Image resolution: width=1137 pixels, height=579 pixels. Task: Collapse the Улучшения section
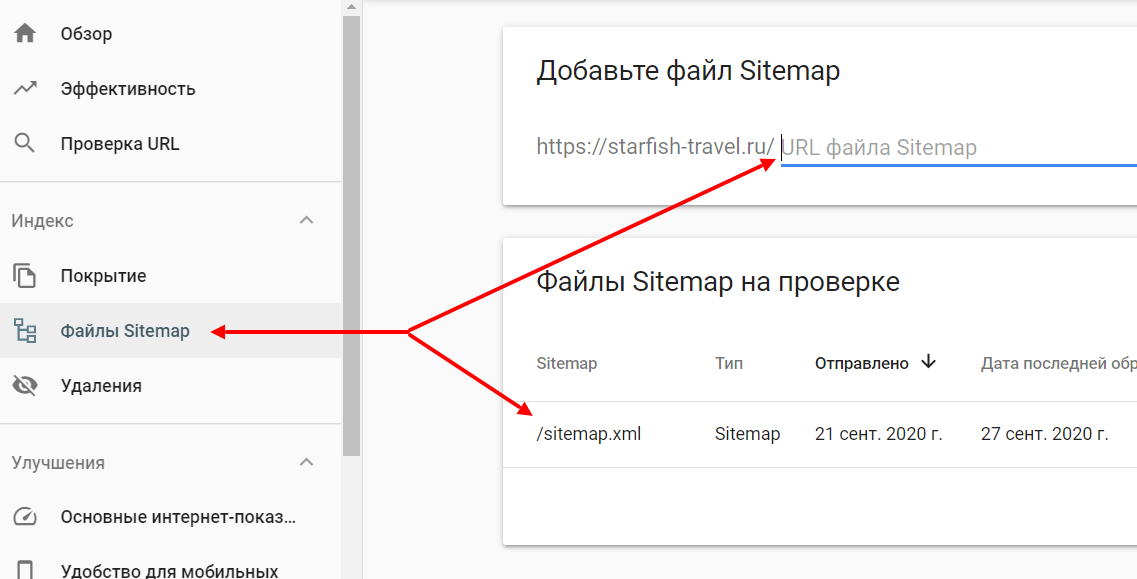tap(308, 463)
